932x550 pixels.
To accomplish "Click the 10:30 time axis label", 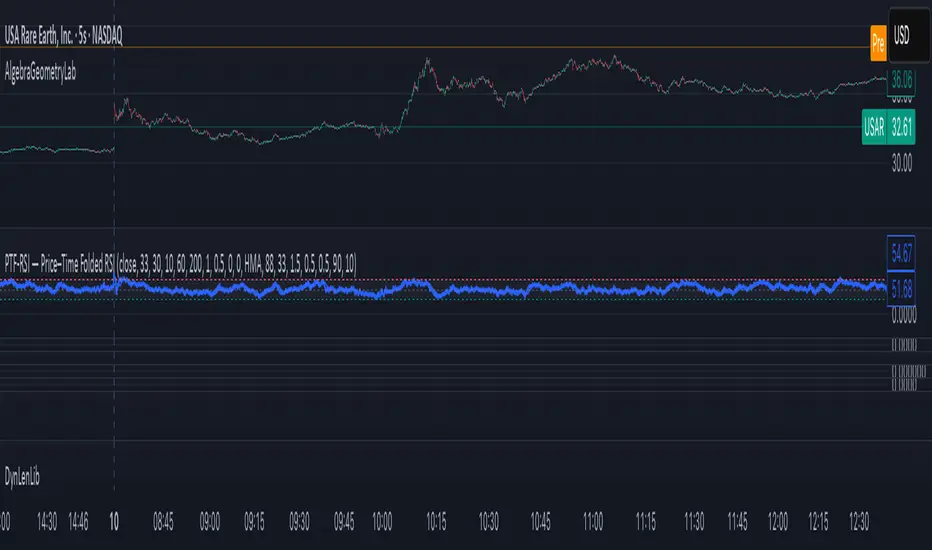I will [489, 522].
